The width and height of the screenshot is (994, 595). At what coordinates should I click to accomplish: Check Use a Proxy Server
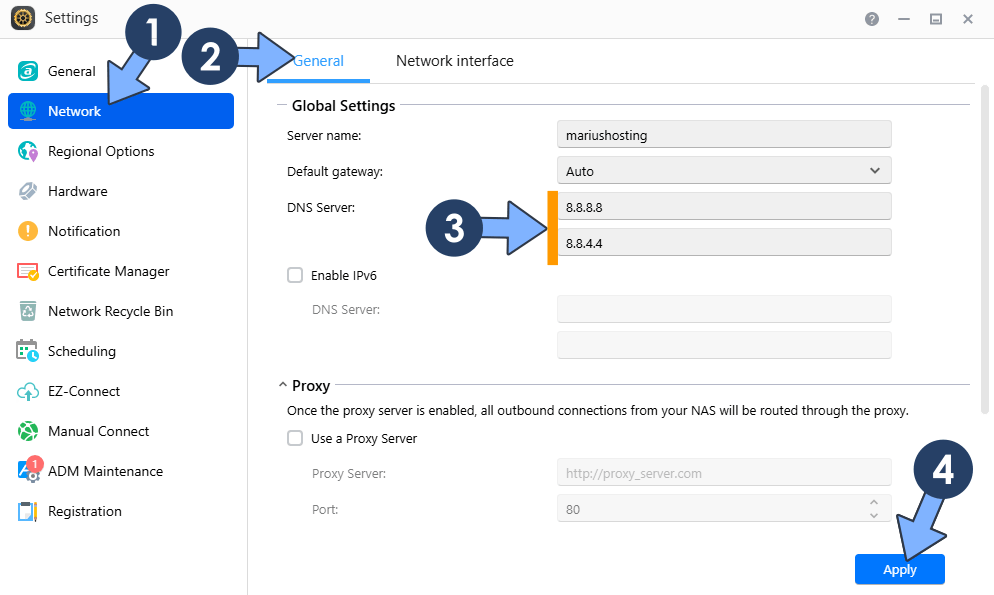[295, 438]
